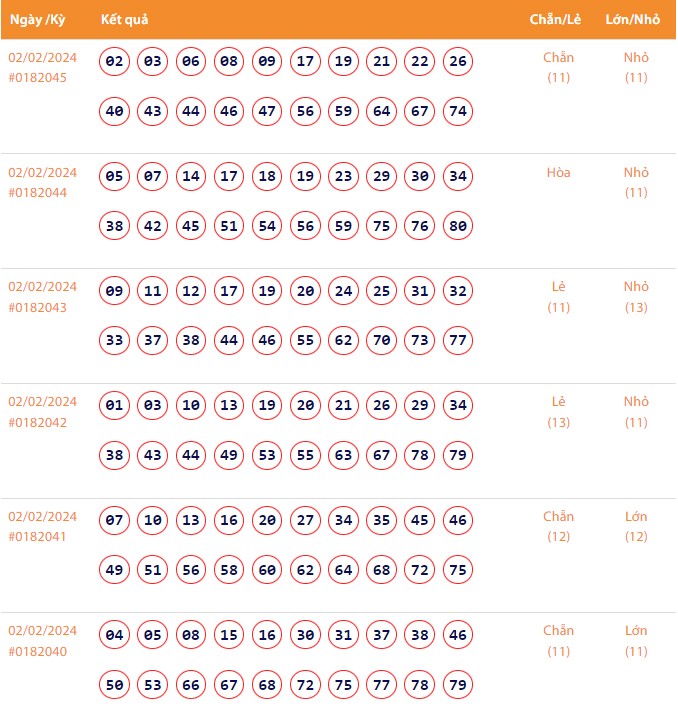Viewport: 678px width, 722px height.
Task: Click ball 01 in draw #0182042
Action: point(115,406)
